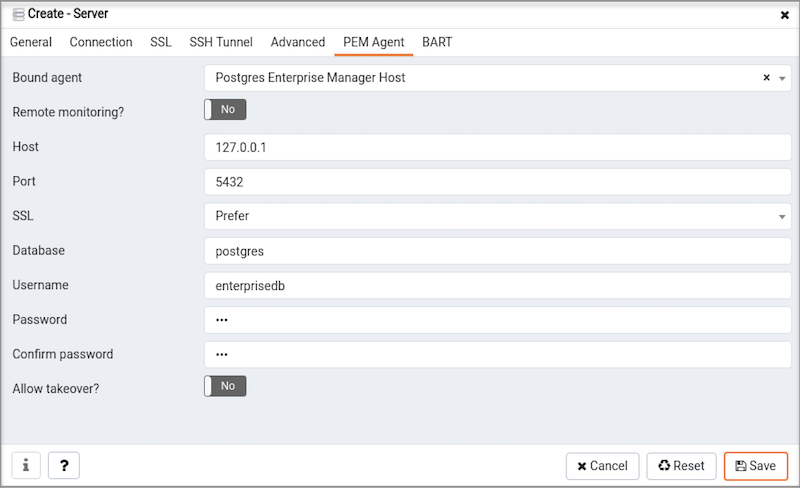
Task: Open the SSL tab
Action: click(161, 42)
